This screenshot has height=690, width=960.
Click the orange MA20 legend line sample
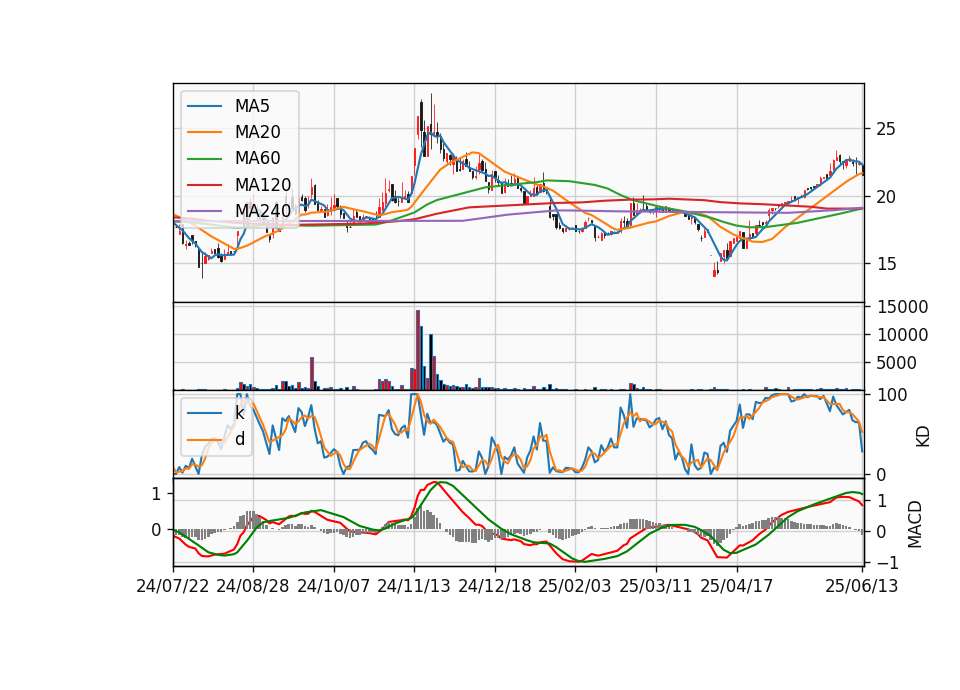pos(204,133)
